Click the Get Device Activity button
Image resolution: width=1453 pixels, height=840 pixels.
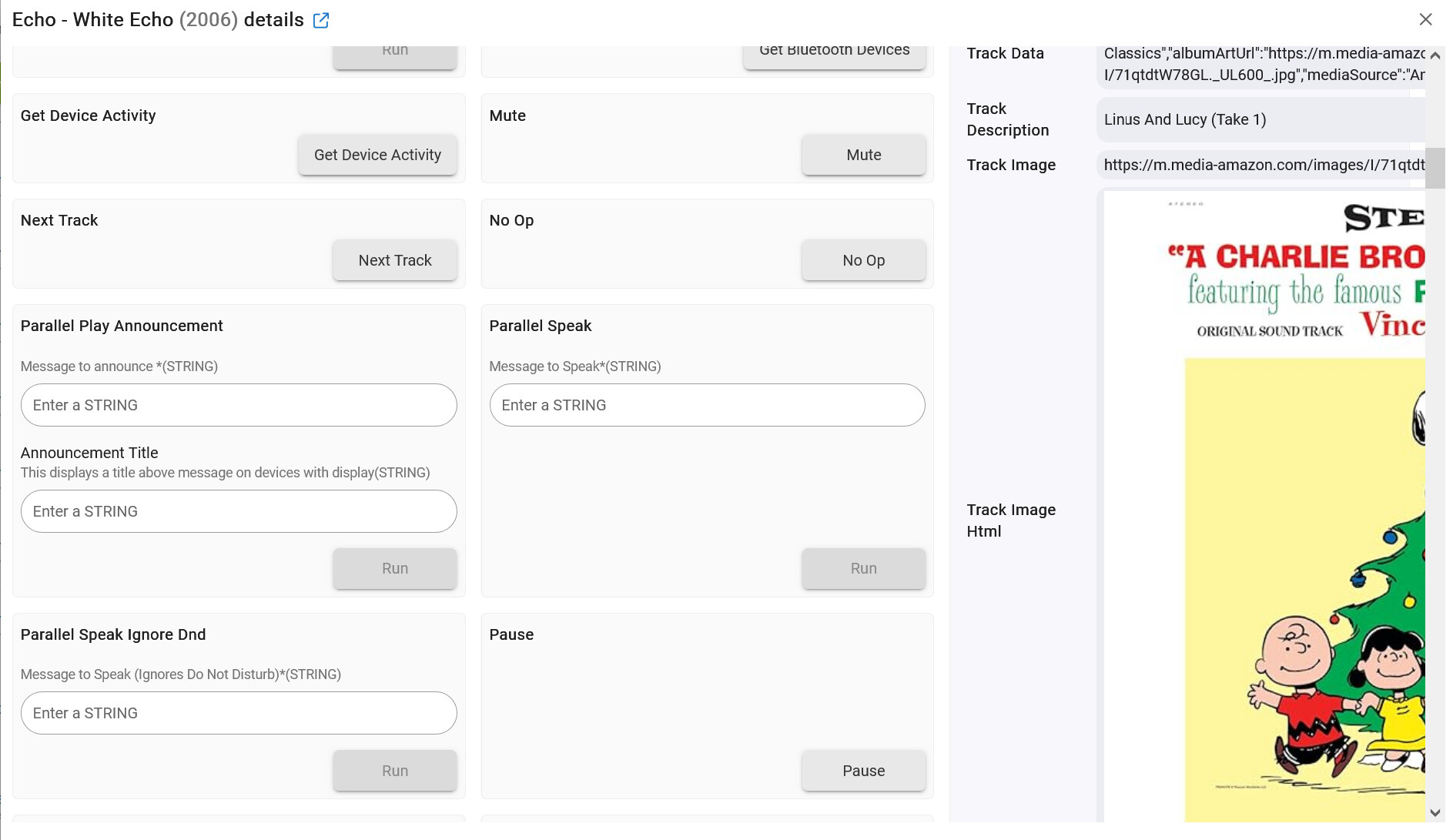377,155
